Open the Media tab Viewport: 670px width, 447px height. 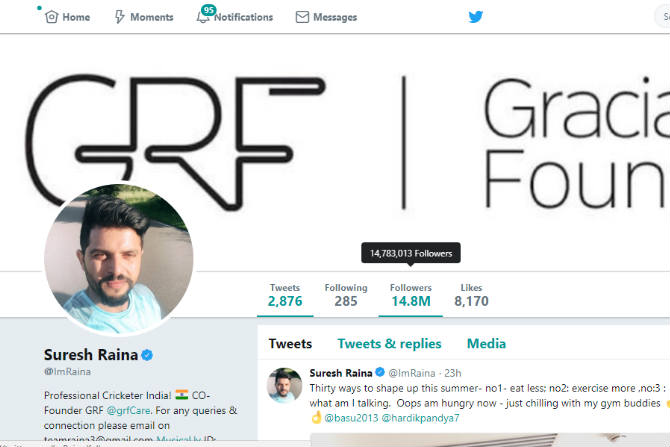point(486,344)
